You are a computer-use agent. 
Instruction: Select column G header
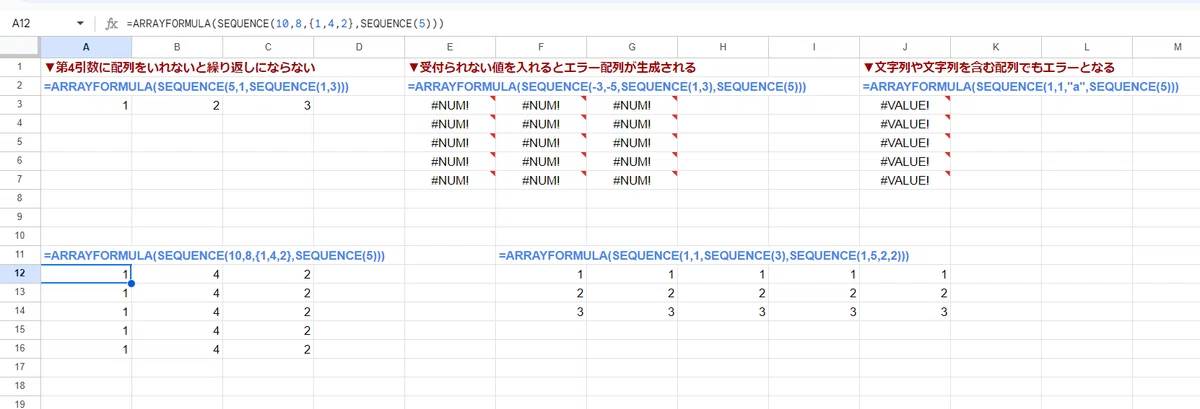coord(632,47)
